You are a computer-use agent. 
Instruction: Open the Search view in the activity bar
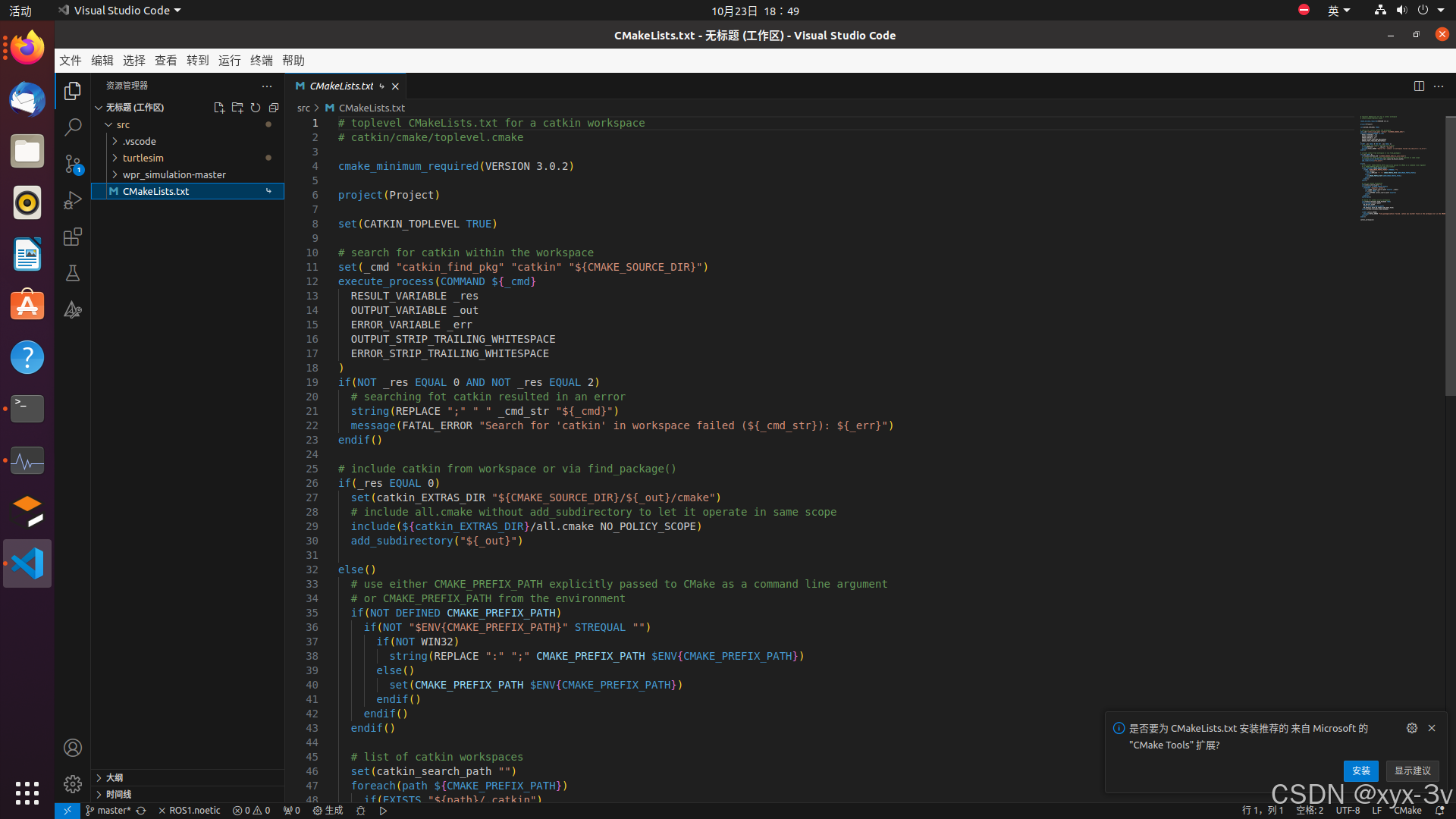73,127
